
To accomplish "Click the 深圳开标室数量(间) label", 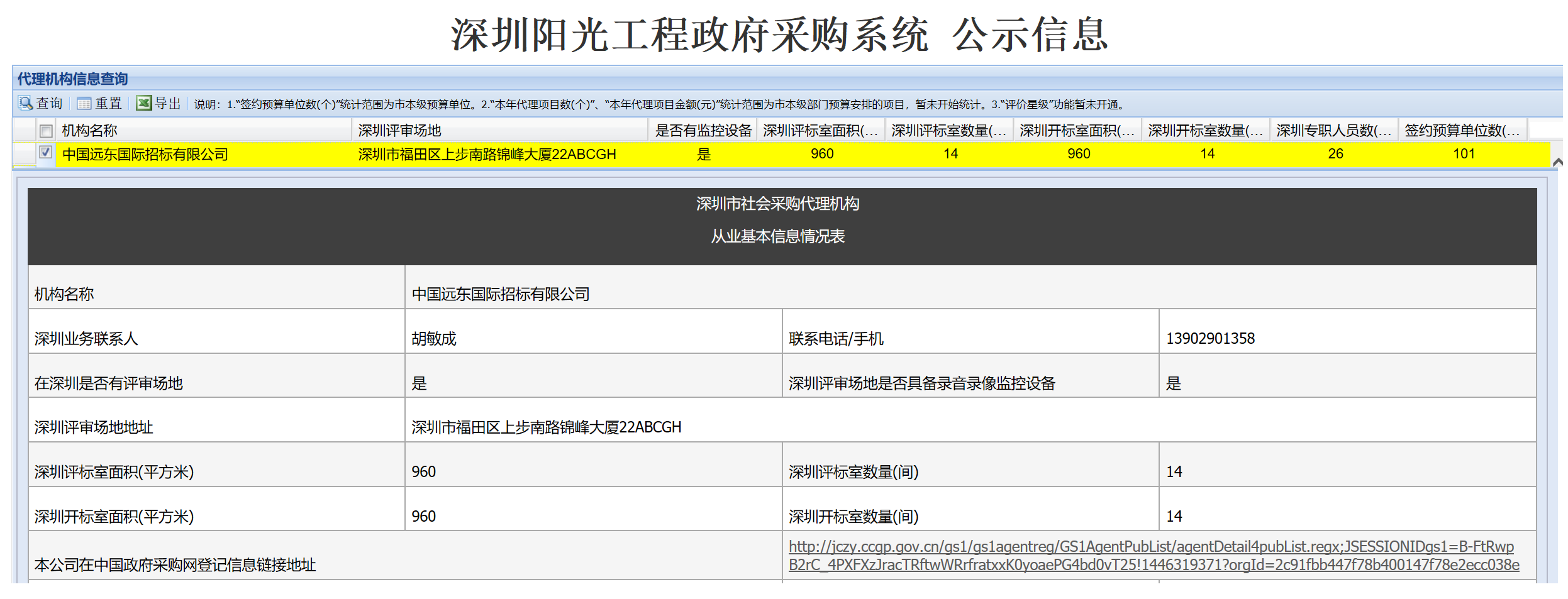I will tap(854, 517).
